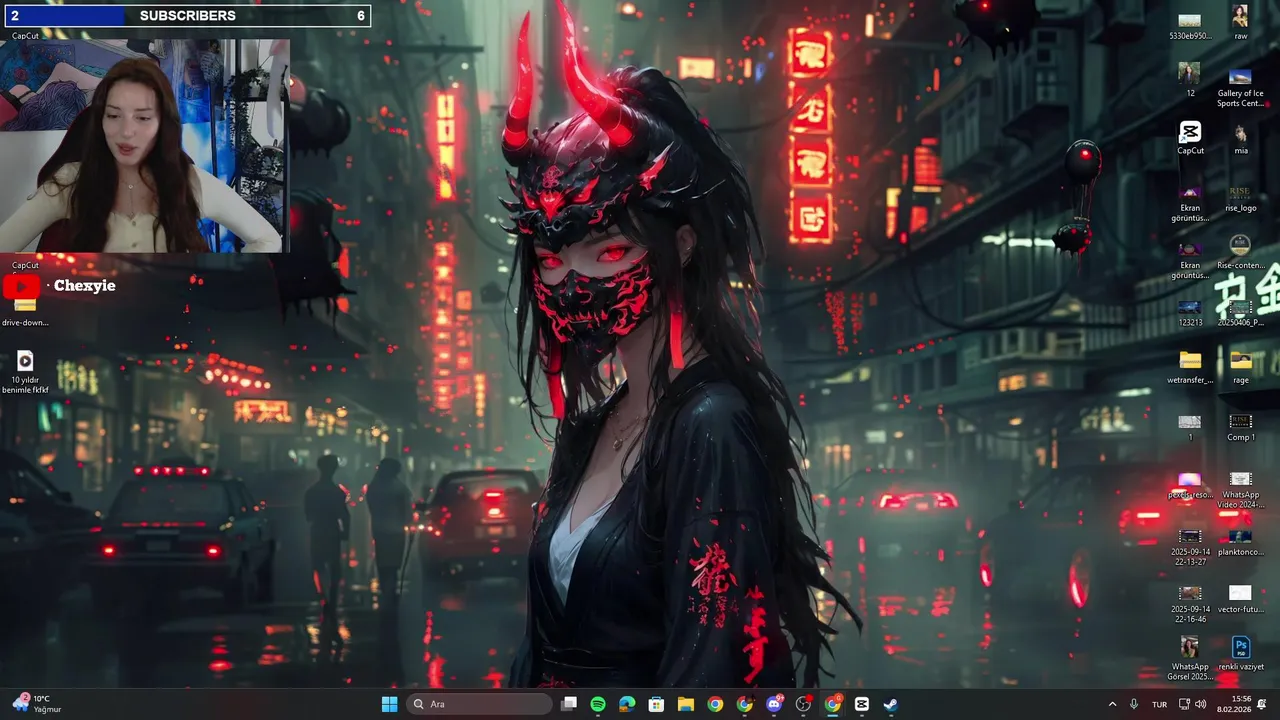Launch Spotify from the taskbar
This screenshot has width=1280, height=720.
[x=598, y=704]
